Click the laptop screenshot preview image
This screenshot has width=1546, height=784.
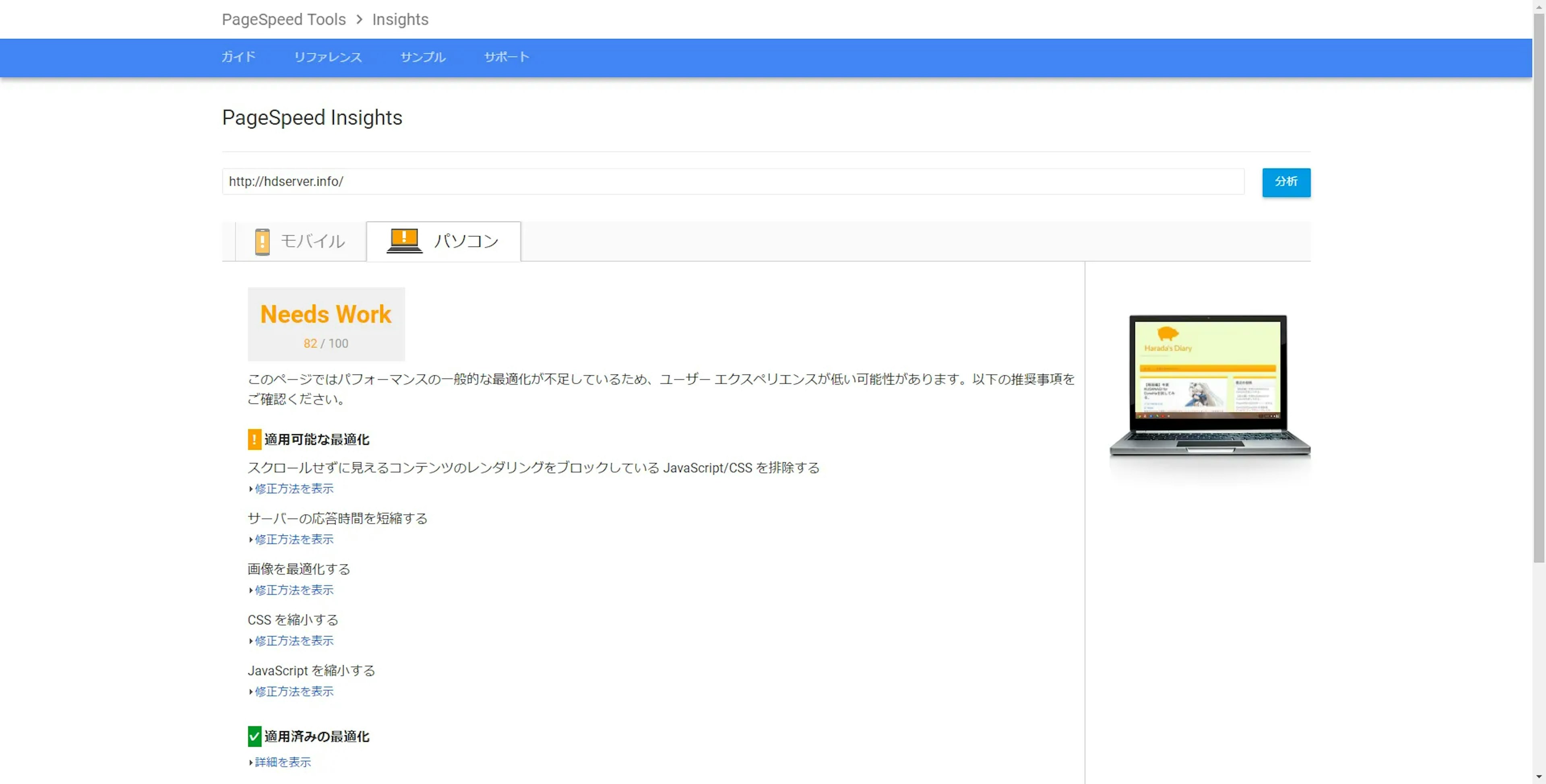click(1209, 384)
